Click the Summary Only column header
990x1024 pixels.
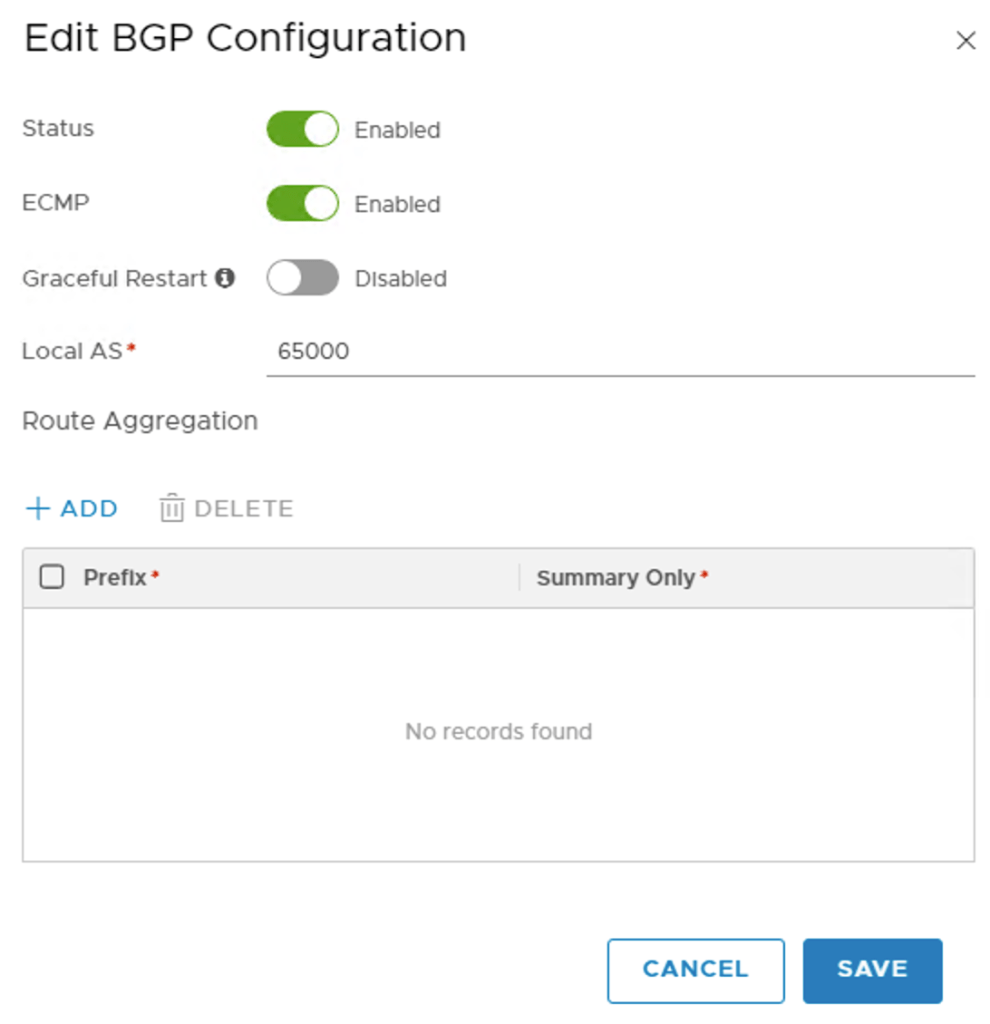click(615, 578)
